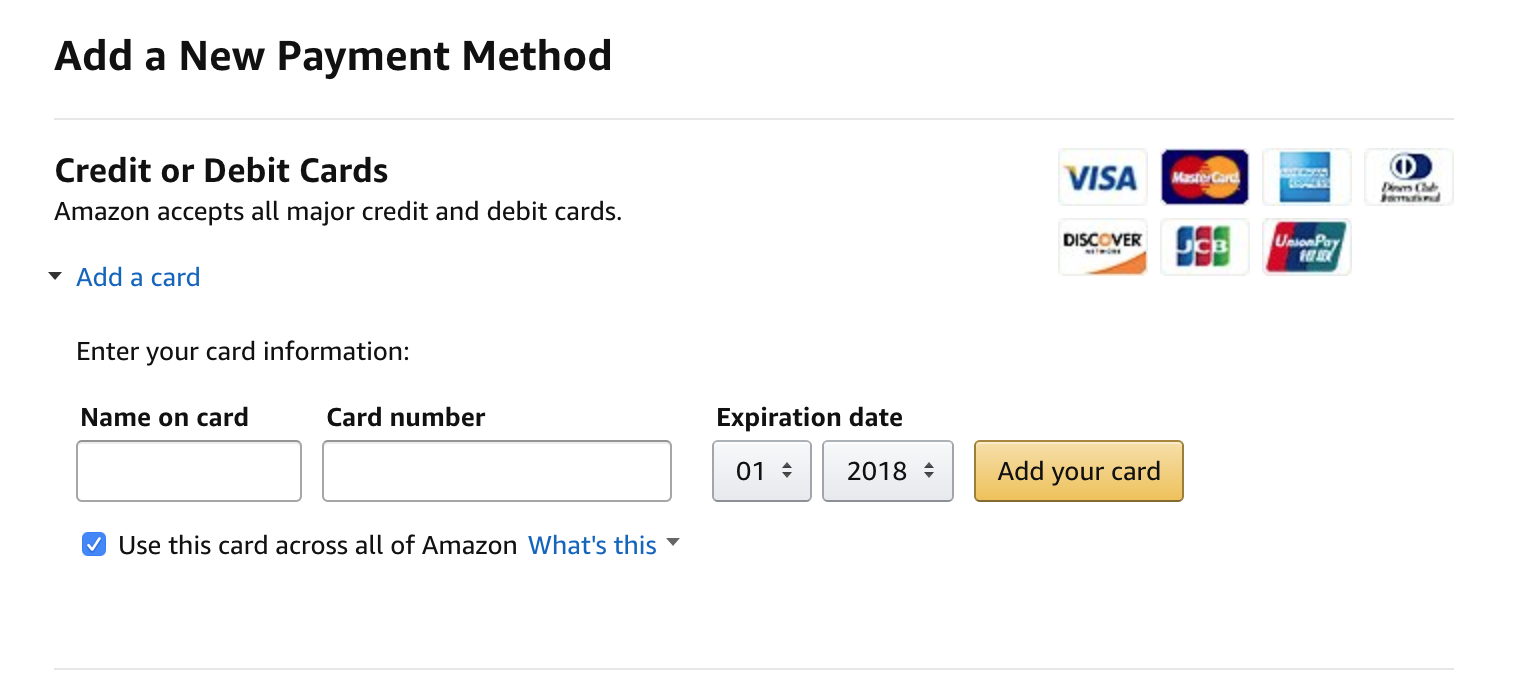Image resolution: width=1526 pixels, height=682 pixels.
Task: Click the Name on card label text
Action: point(164,417)
